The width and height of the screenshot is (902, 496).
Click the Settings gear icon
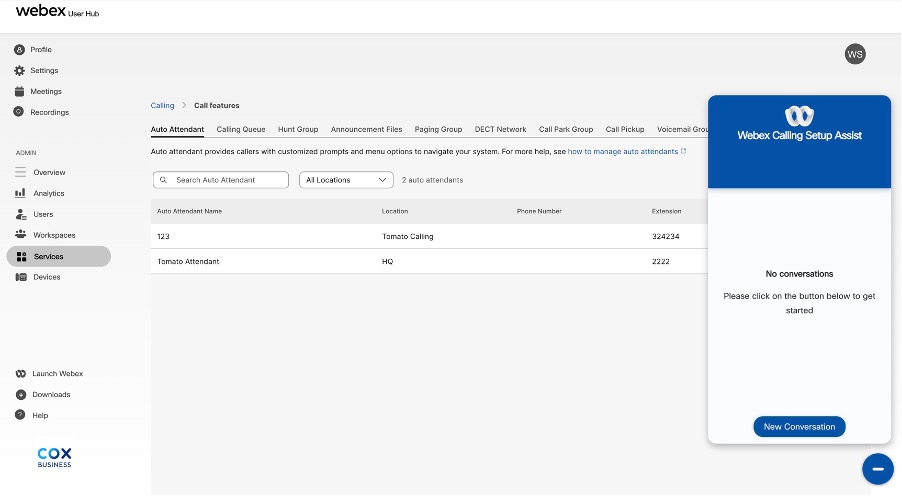[20, 70]
